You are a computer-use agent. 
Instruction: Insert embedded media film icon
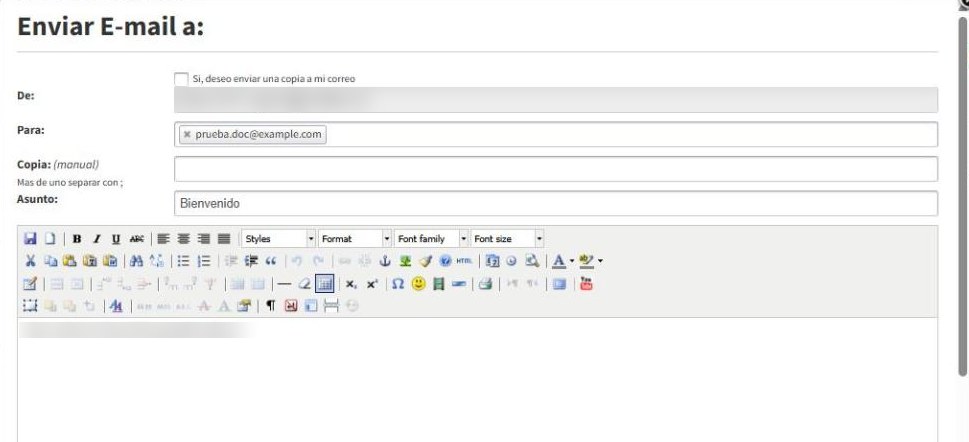(x=439, y=284)
